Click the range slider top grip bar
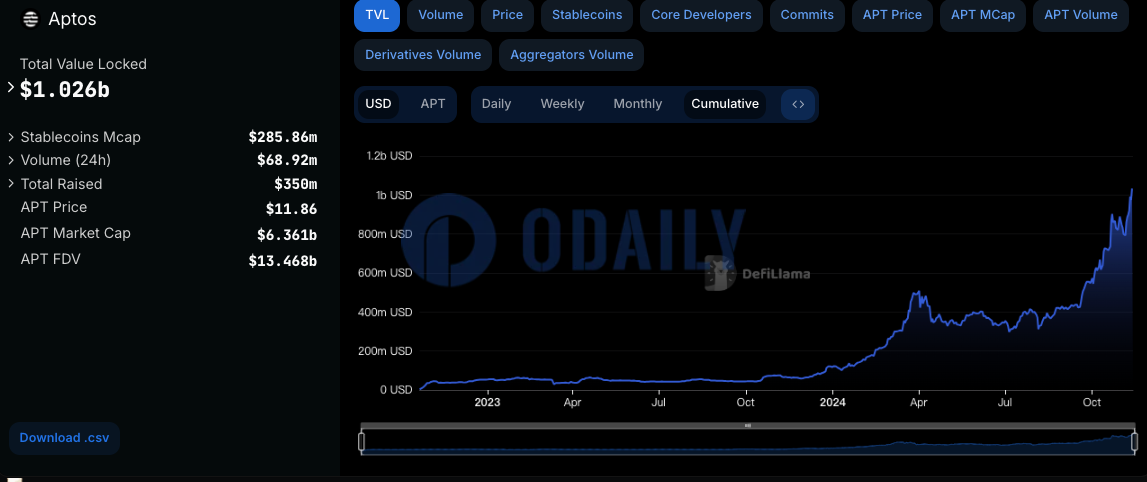 point(748,425)
